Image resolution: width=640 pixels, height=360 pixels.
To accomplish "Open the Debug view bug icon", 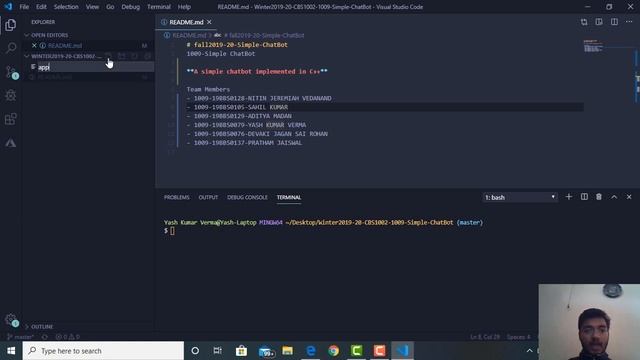I will (x=11, y=96).
